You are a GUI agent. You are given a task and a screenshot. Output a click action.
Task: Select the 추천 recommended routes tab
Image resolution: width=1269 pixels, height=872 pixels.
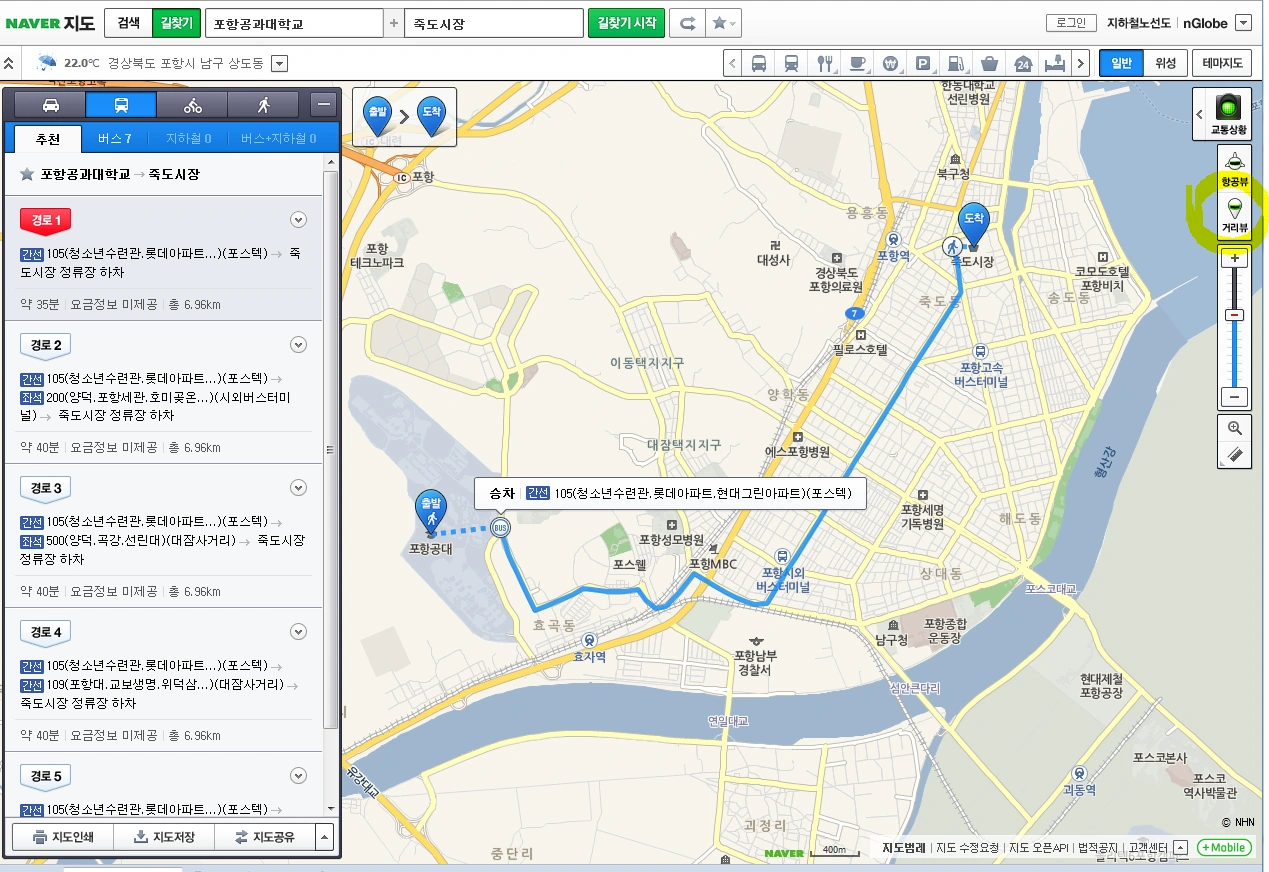click(48, 138)
